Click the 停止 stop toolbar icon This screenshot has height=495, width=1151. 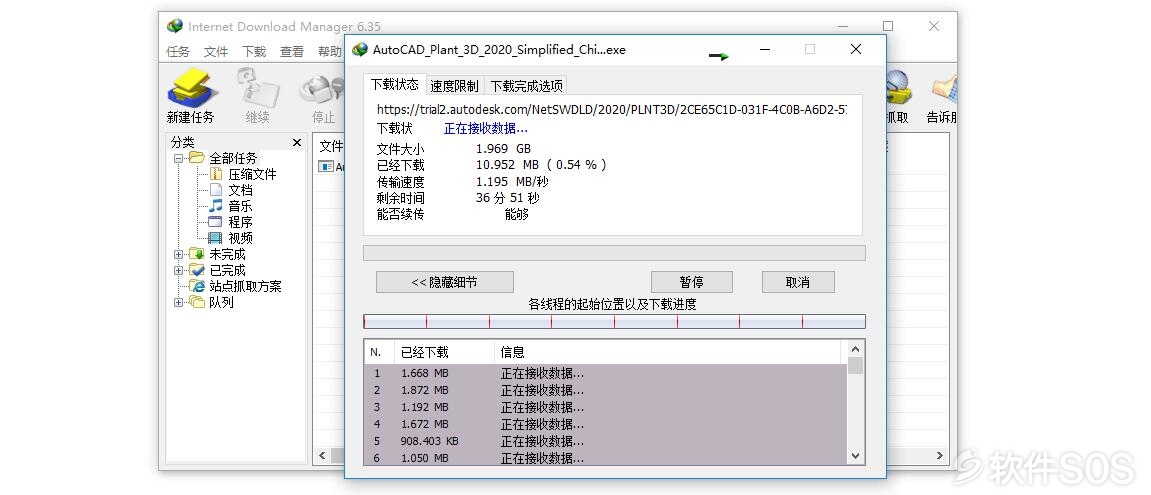click(323, 95)
